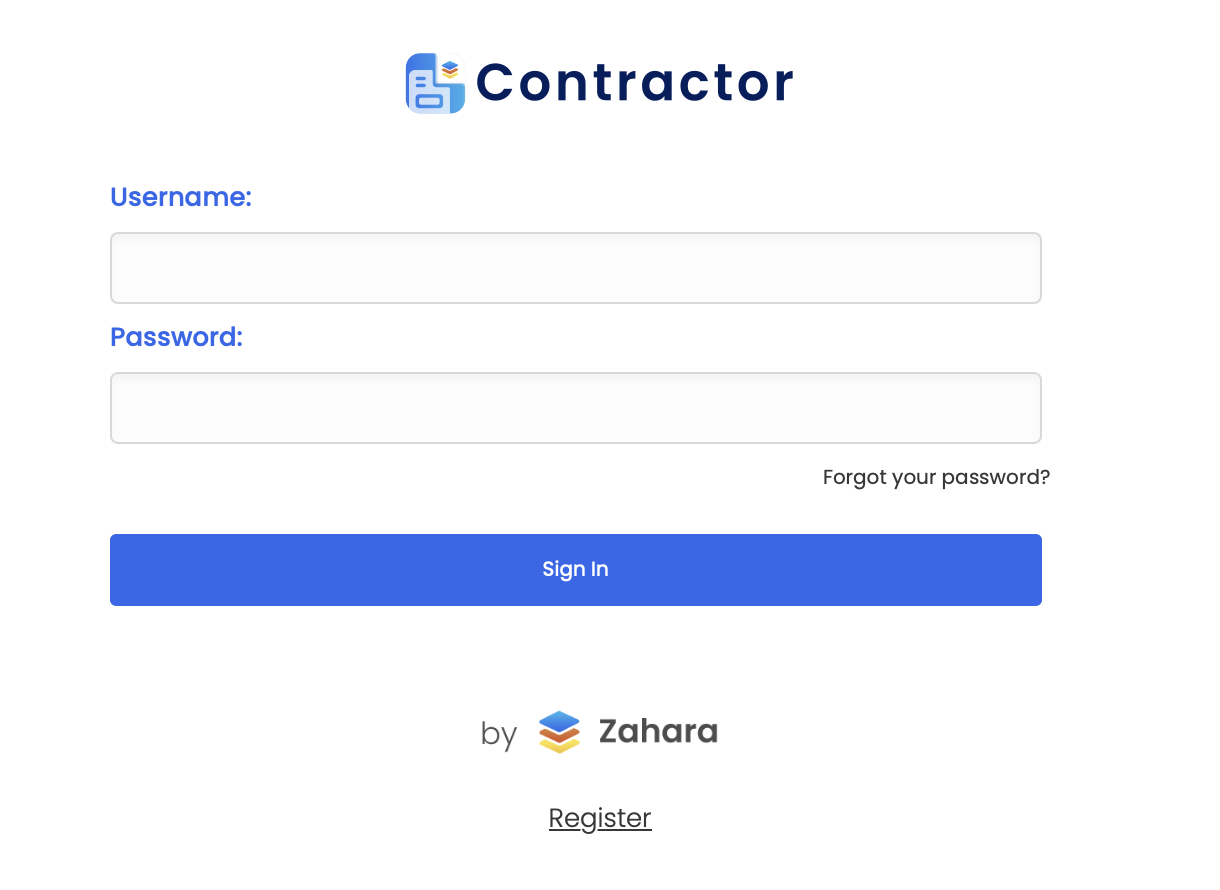
Task: Select the Register underlined text link
Action: (599, 818)
